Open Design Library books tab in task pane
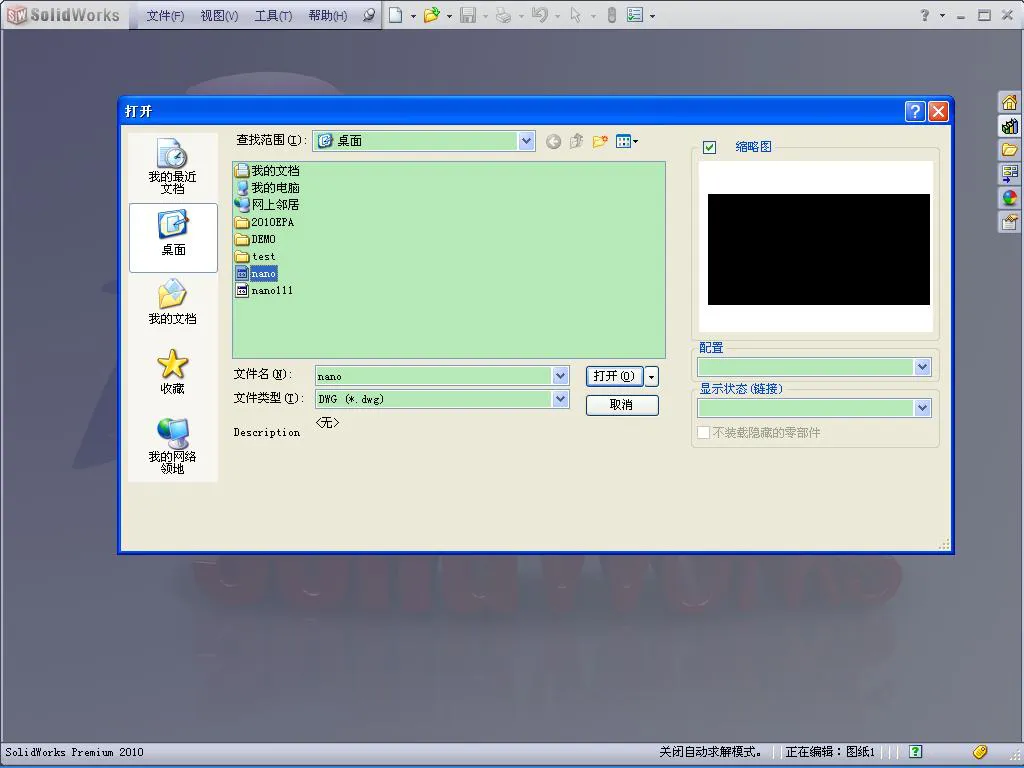 click(1009, 126)
